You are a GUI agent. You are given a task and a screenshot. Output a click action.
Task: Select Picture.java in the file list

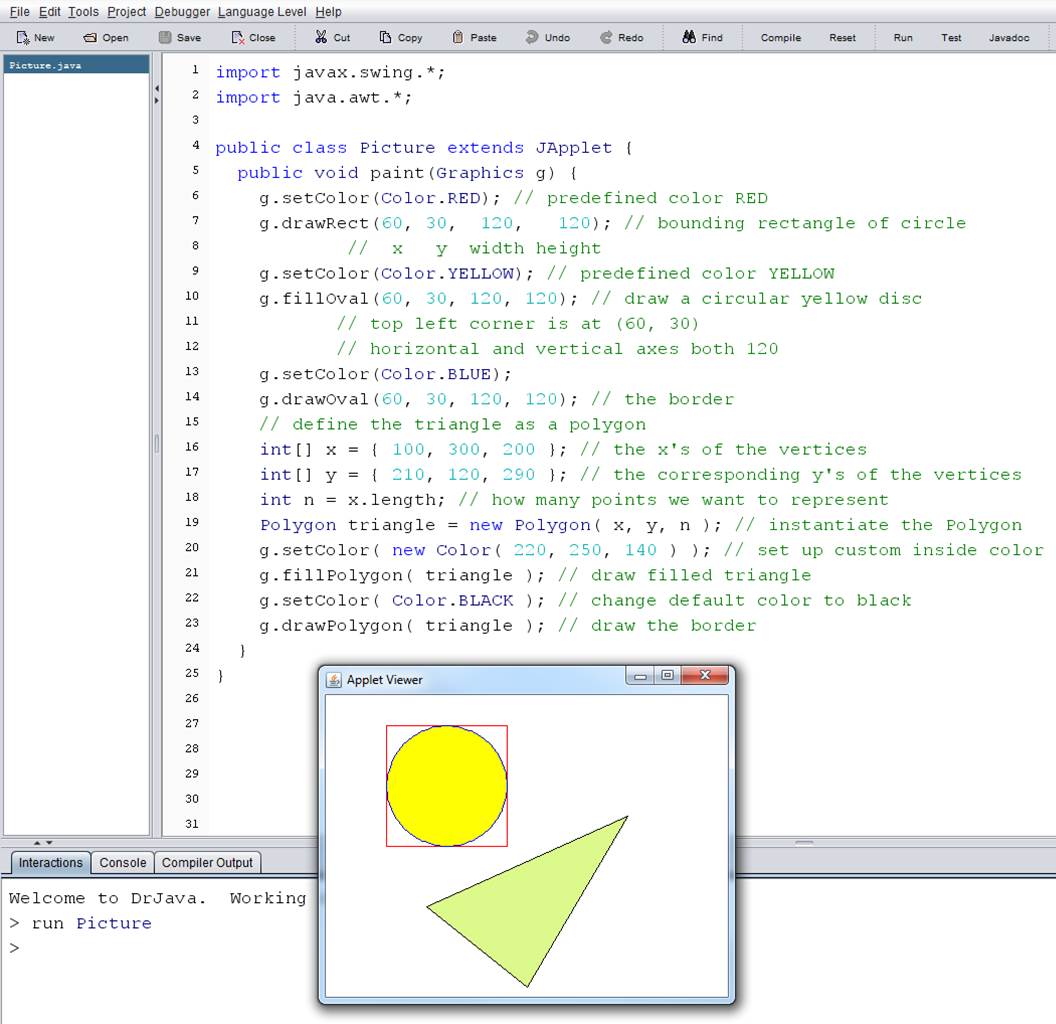(x=76, y=65)
